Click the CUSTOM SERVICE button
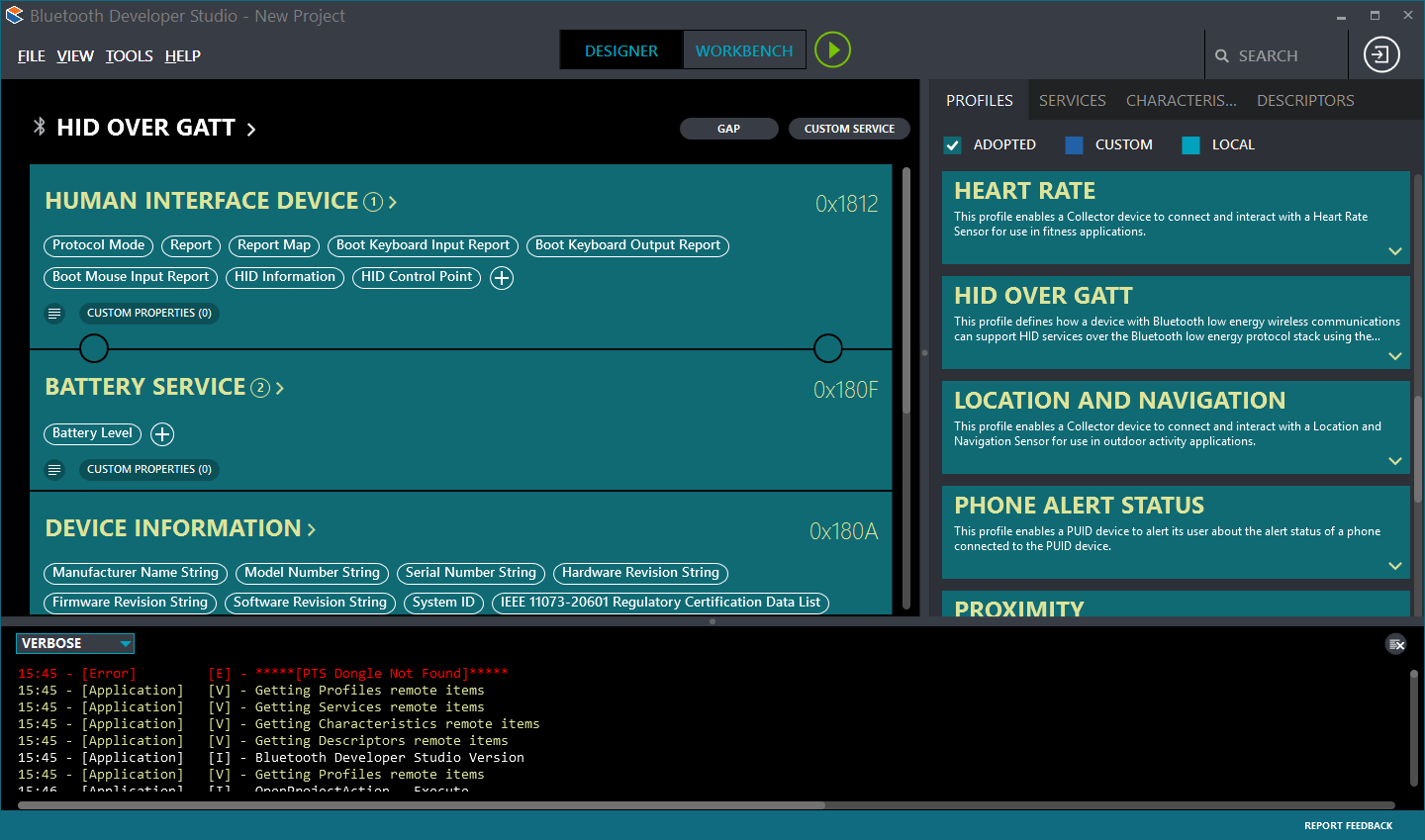Viewport: 1425px width, 840px height. 849,129
